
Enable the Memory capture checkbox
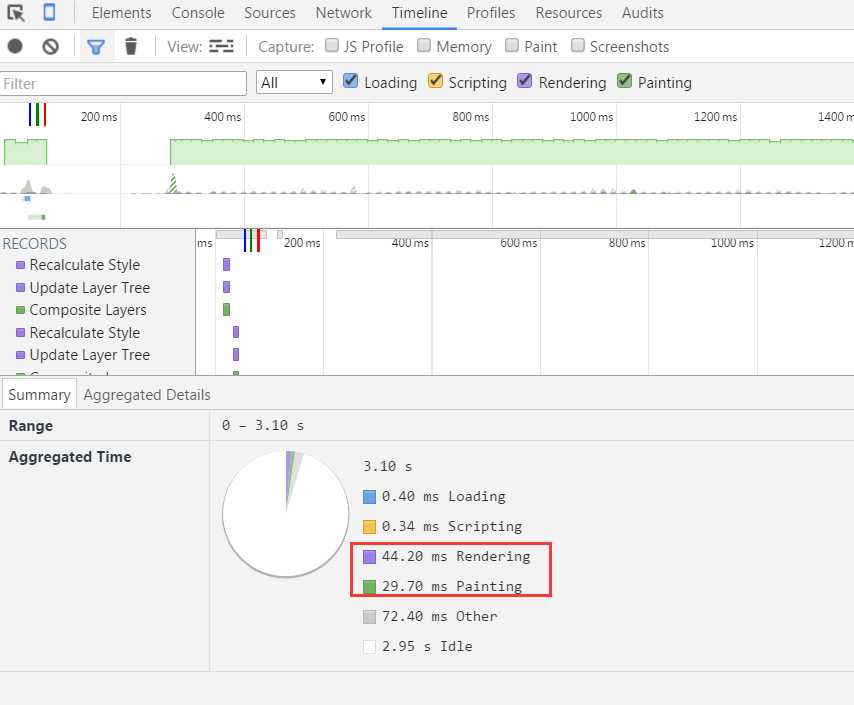pos(424,45)
